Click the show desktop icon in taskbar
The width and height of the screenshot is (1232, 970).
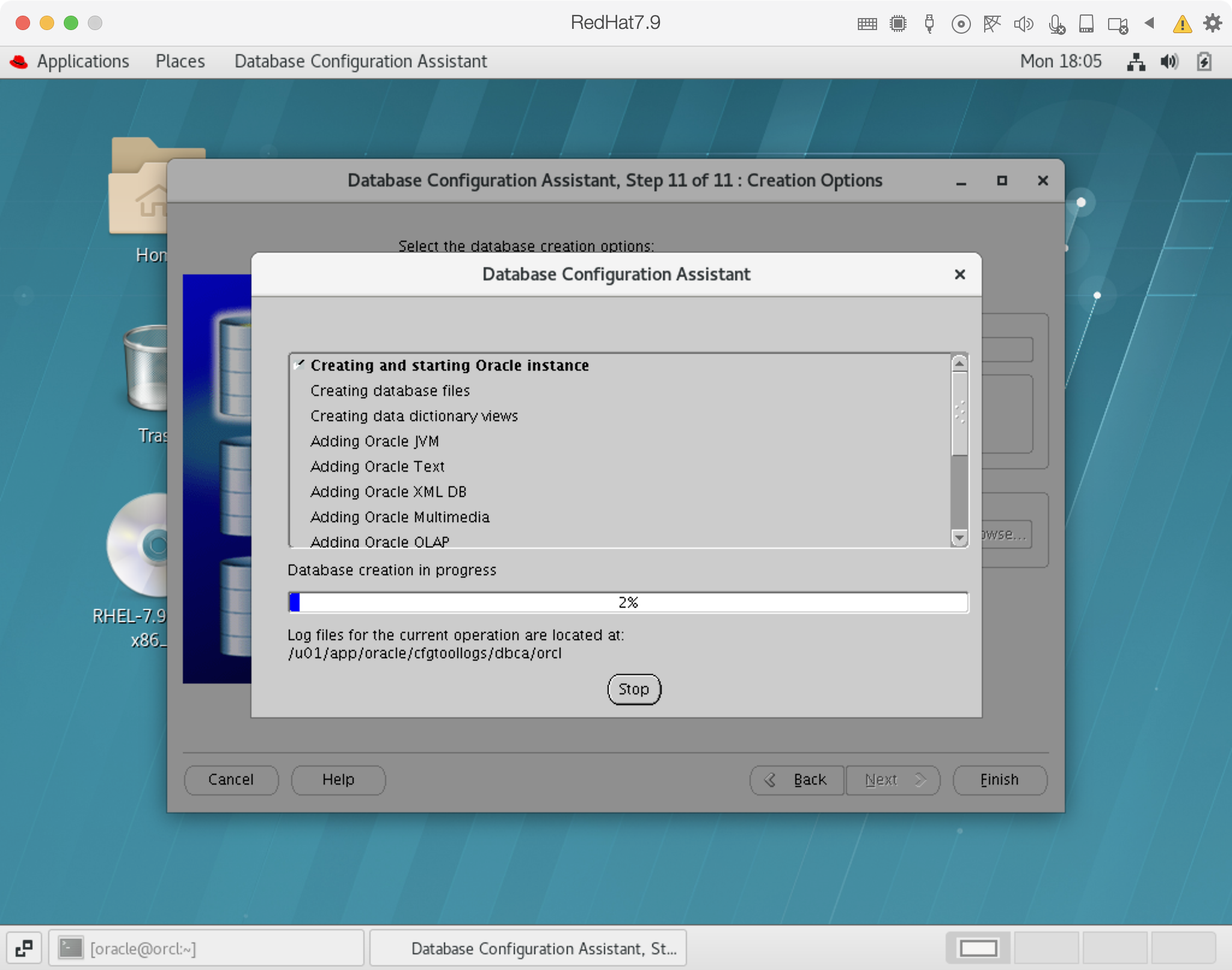tap(24, 948)
